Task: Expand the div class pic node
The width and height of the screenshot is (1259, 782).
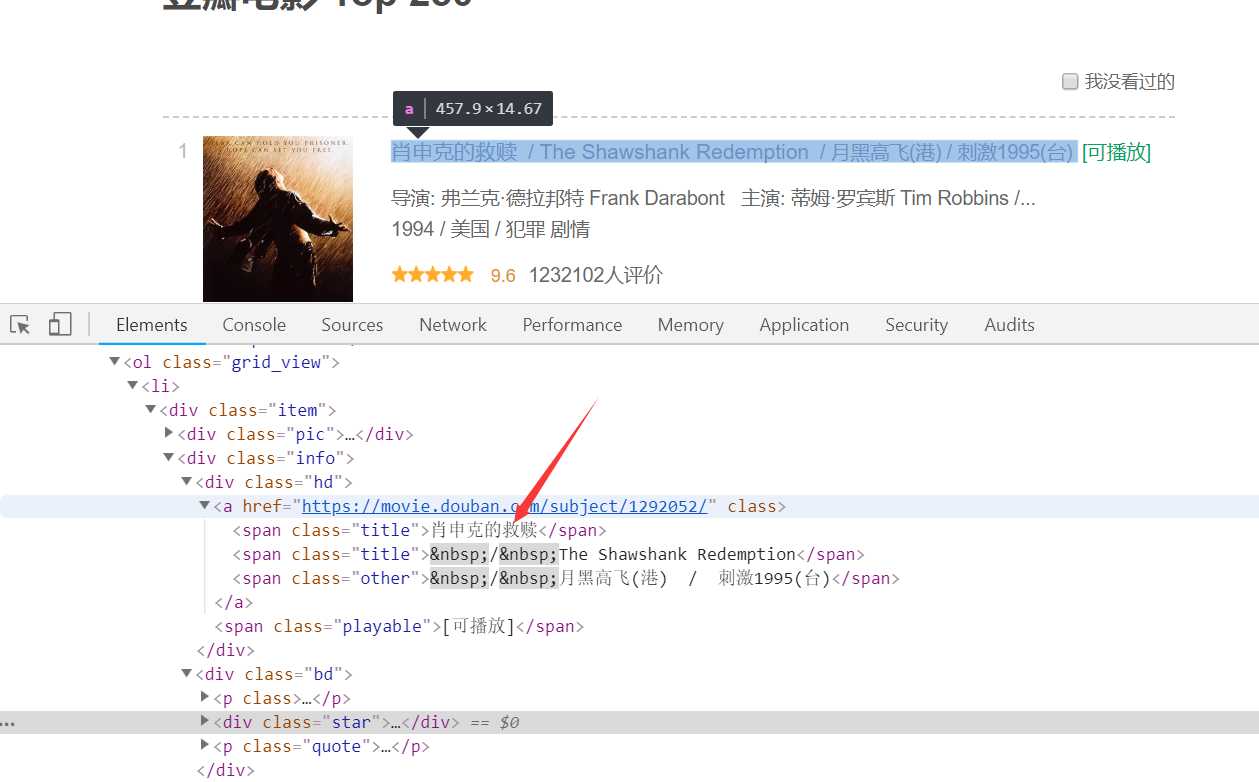Action: tap(169, 434)
